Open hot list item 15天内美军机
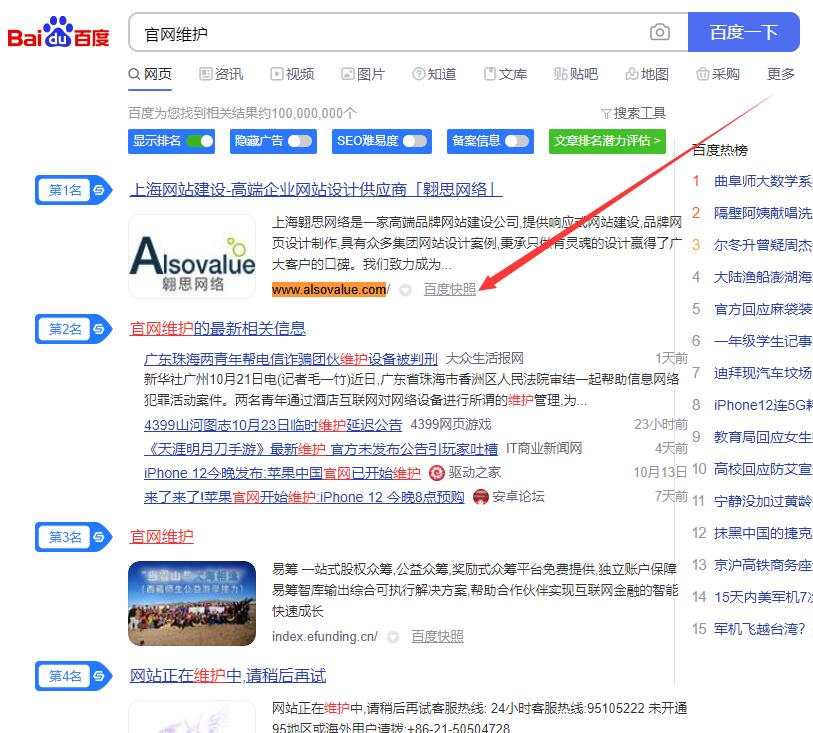 pyautogui.click(x=762, y=597)
